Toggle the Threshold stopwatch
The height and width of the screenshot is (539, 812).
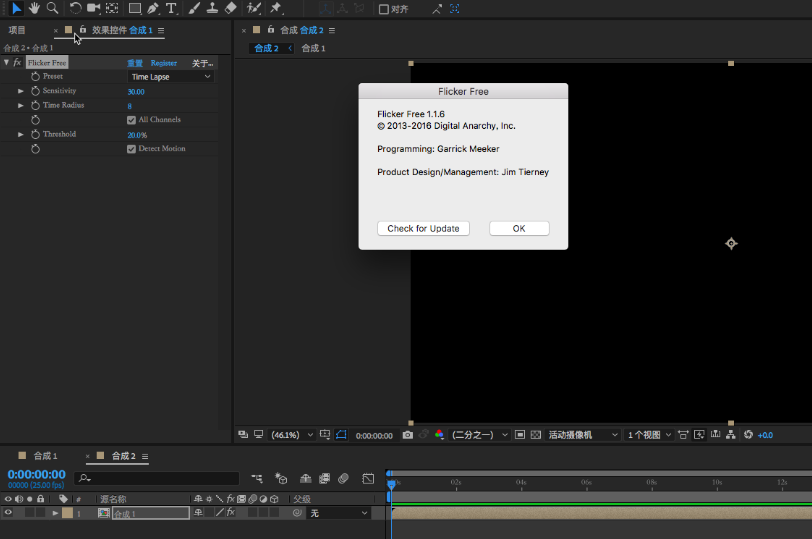[x=35, y=135]
